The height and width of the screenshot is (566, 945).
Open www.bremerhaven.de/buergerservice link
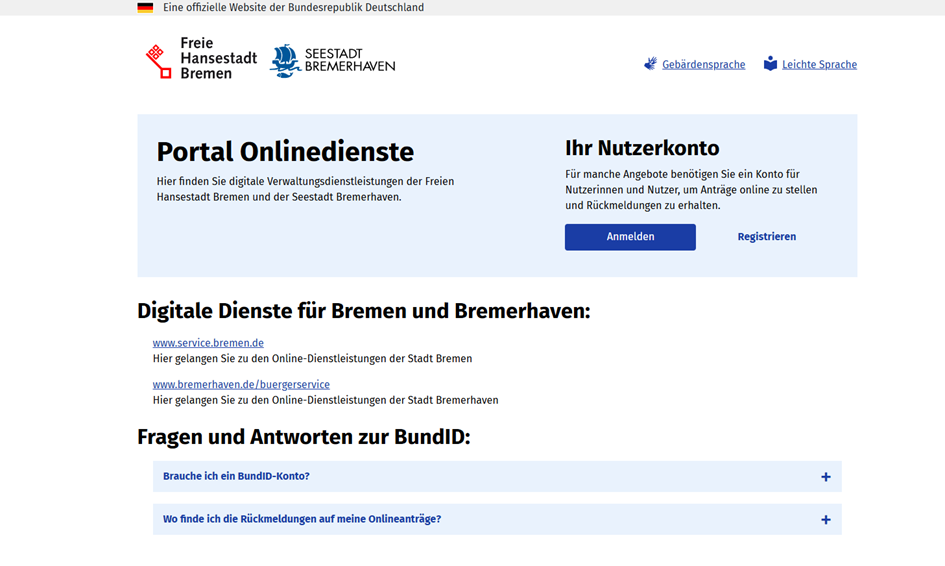241,385
